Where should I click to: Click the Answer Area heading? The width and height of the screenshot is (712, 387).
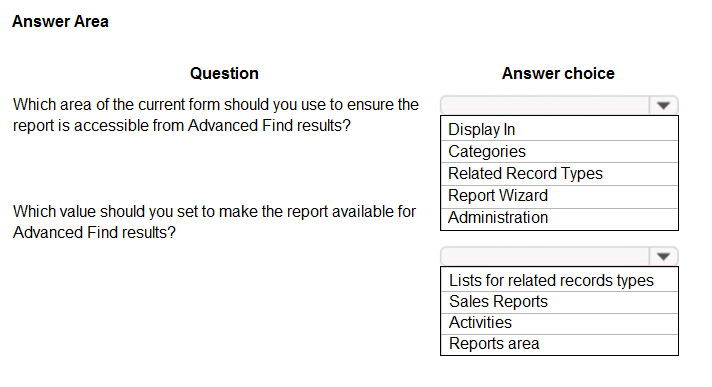point(60,21)
